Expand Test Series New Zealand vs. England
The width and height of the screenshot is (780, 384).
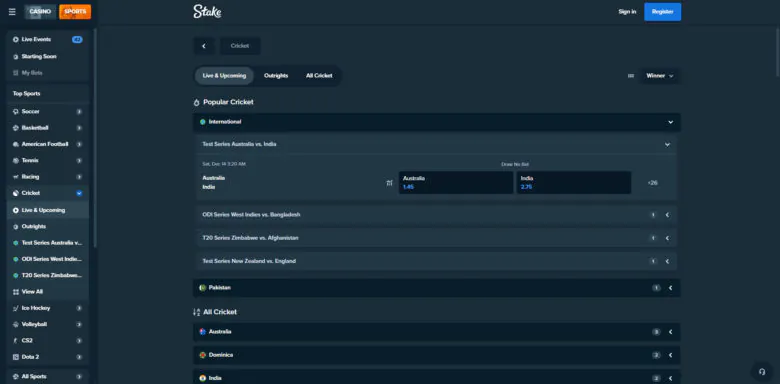(x=667, y=261)
